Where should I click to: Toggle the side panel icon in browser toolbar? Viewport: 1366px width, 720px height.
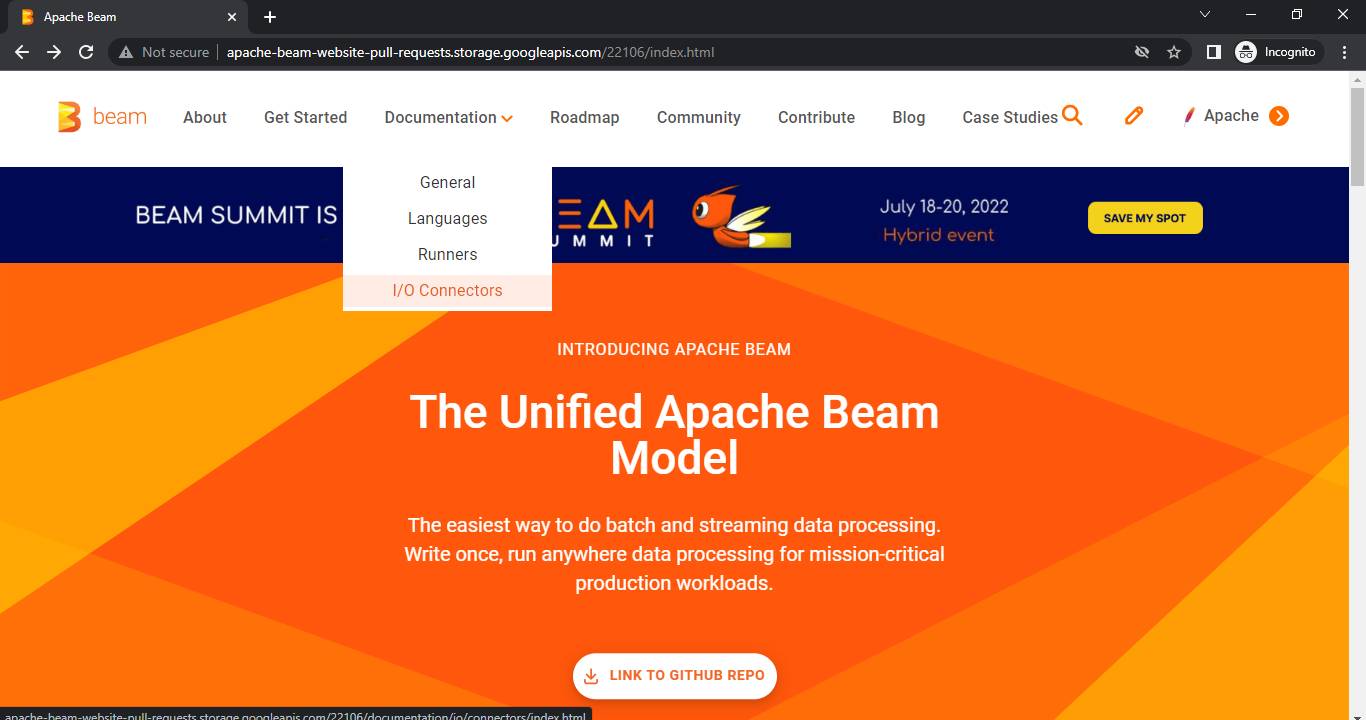[1213, 52]
